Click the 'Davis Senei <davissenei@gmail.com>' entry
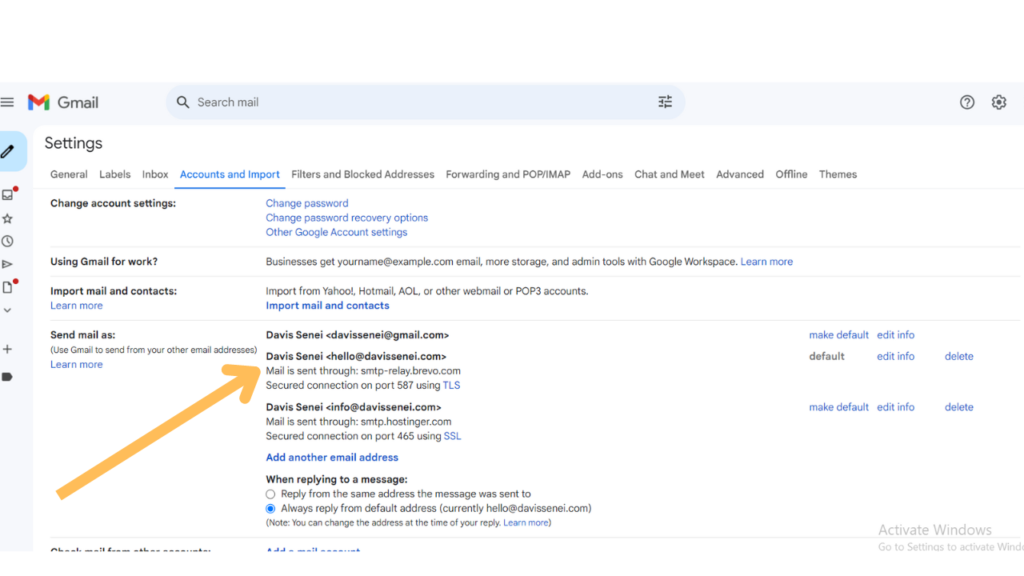Viewport: 1024px width, 576px height. pos(357,335)
